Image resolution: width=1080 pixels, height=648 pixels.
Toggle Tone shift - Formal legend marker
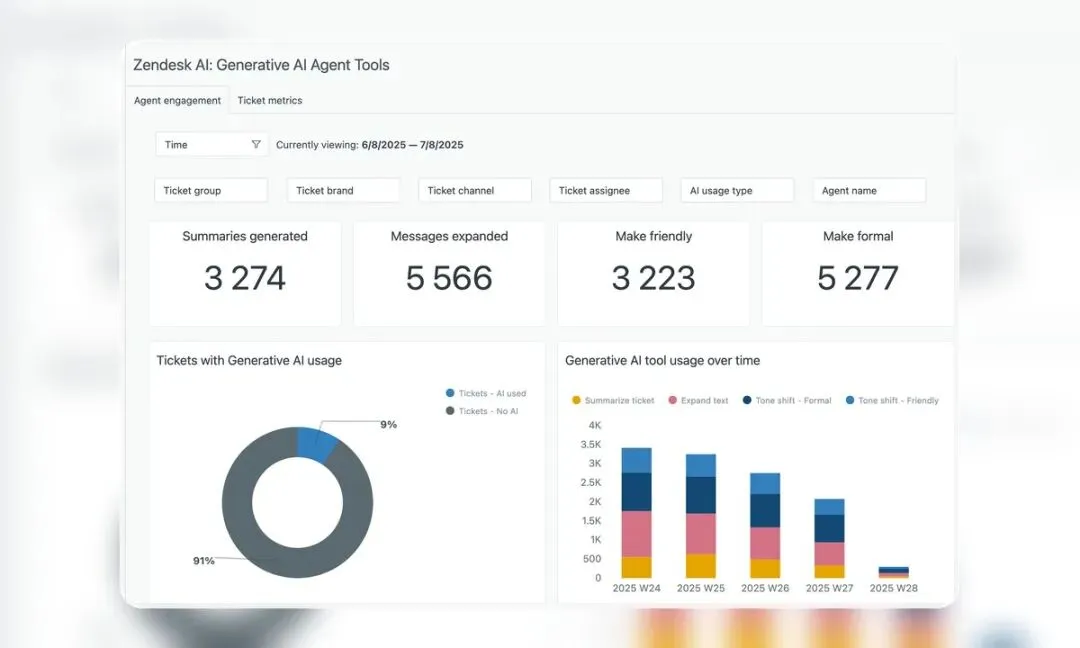(747, 400)
